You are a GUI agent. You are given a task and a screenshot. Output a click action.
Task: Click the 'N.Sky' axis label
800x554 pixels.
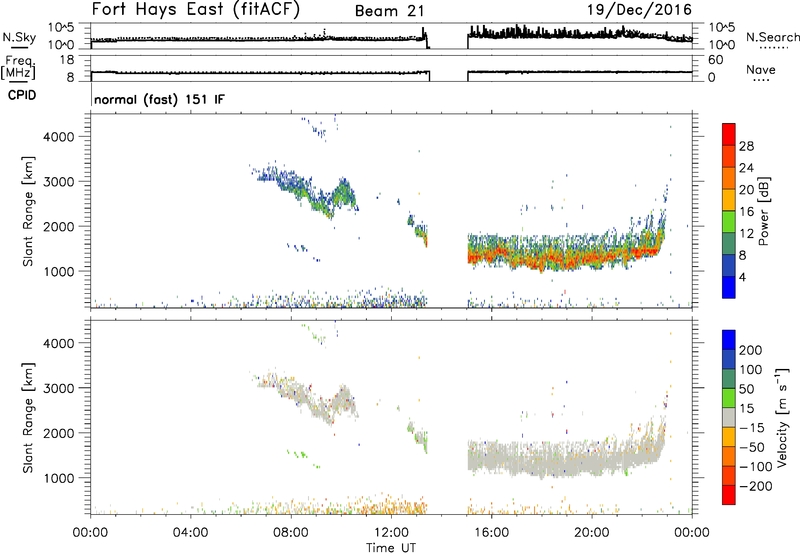(19, 37)
